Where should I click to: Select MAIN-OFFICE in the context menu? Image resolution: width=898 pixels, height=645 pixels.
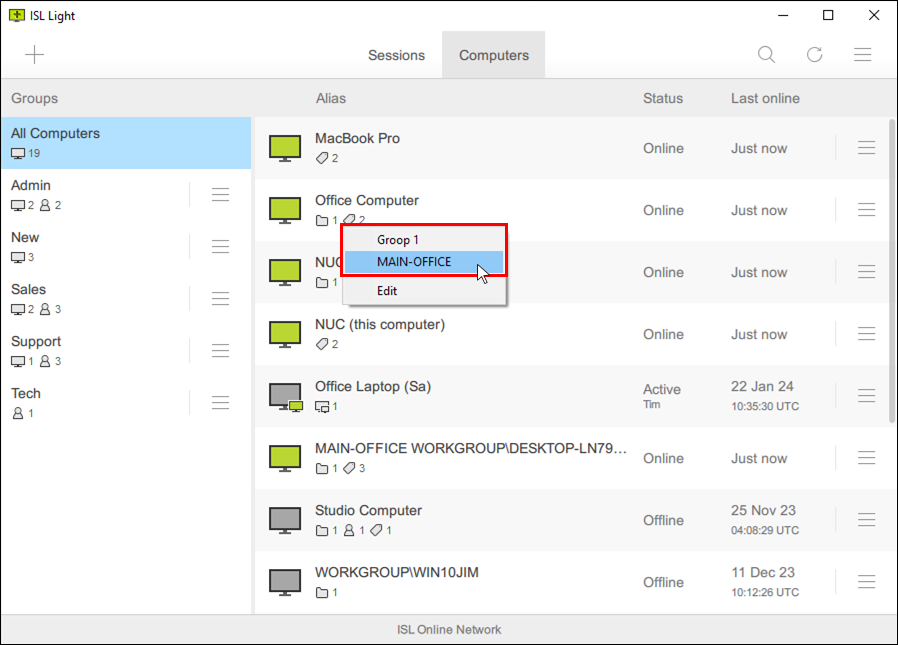[414, 262]
